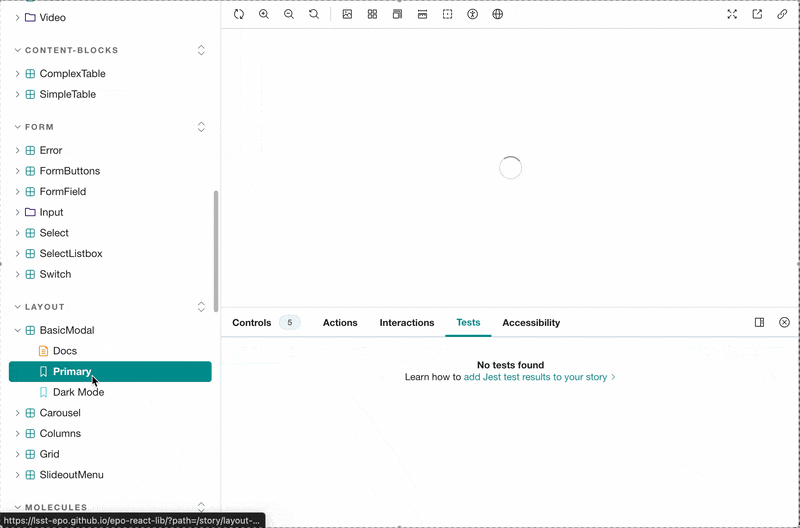Collapse the BasicModal component
Viewport: 800px width, 528px height.
tap(17, 330)
